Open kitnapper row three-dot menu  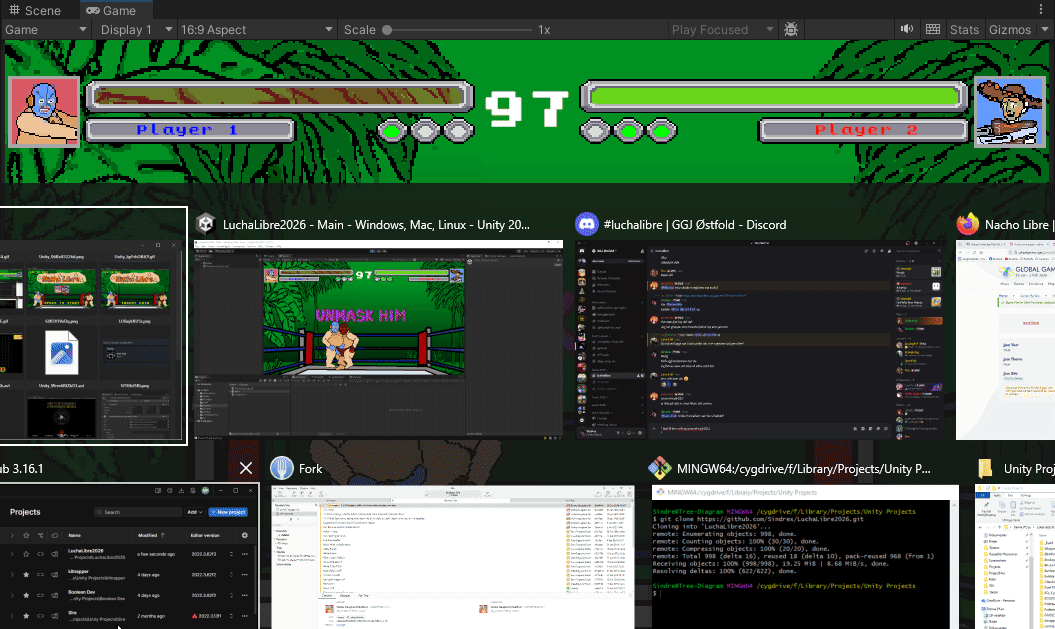(x=245, y=575)
